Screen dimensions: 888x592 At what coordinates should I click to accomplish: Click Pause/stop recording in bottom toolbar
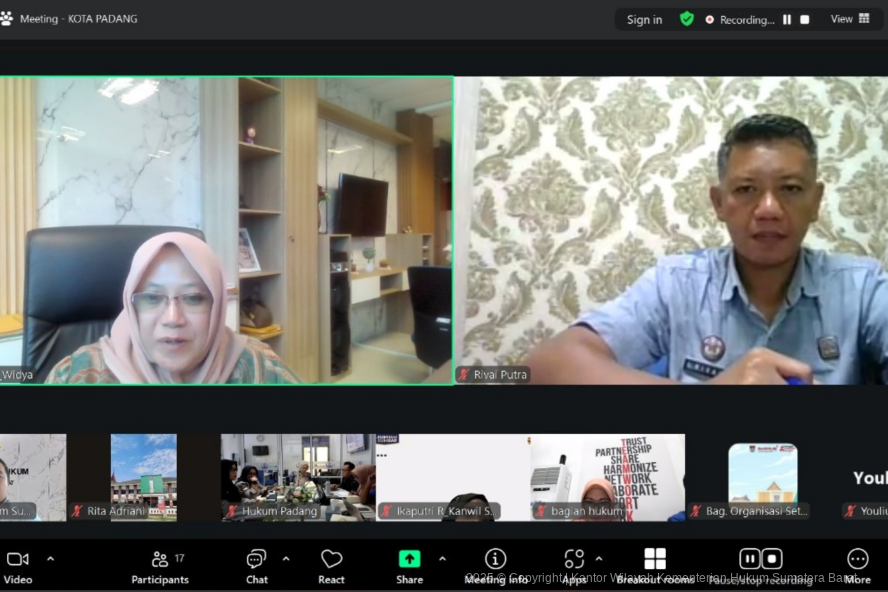[x=760, y=565]
